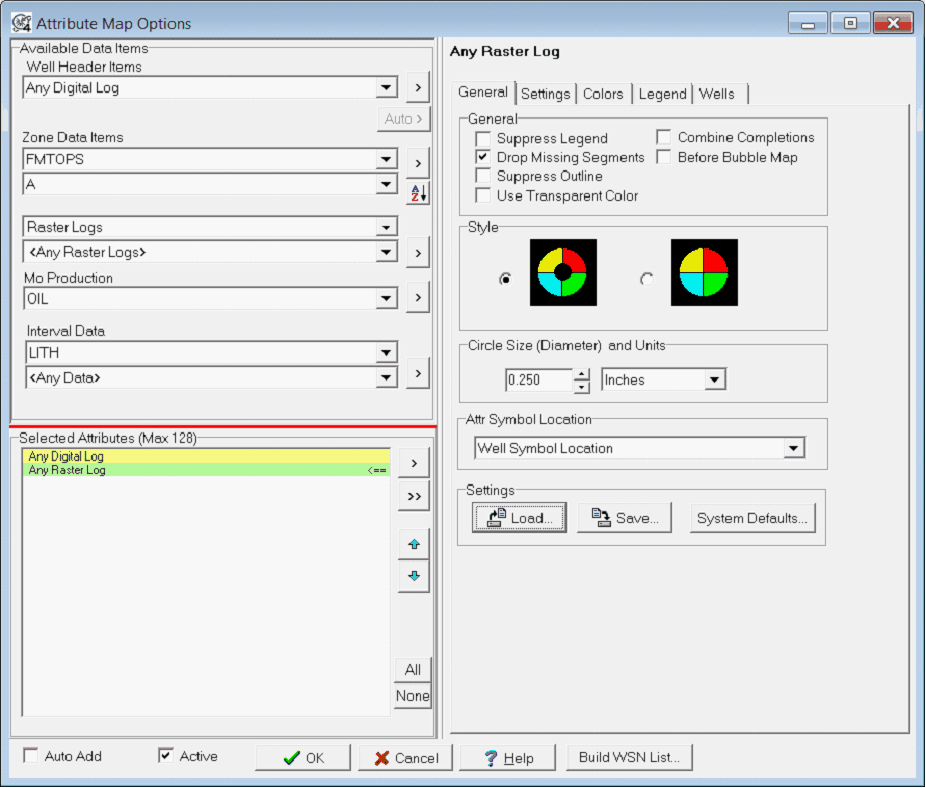The width and height of the screenshot is (926, 788).
Task: Toggle the Auto Add checkbox
Action: tap(31, 756)
